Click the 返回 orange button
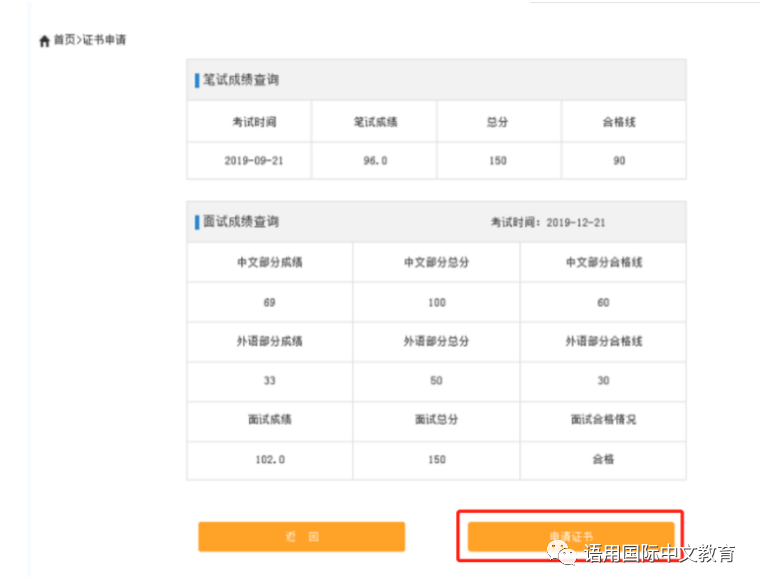 tap(301, 537)
